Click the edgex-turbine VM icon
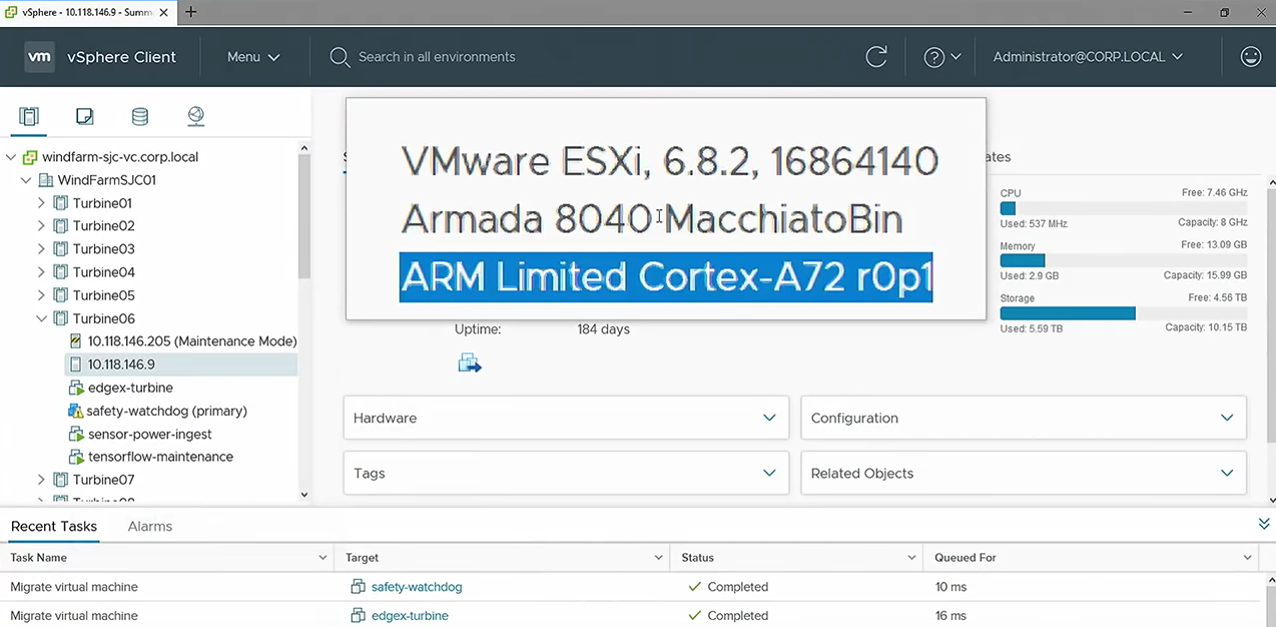Image resolution: width=1276 pixels, height=627 pixels. click(75, 387)
